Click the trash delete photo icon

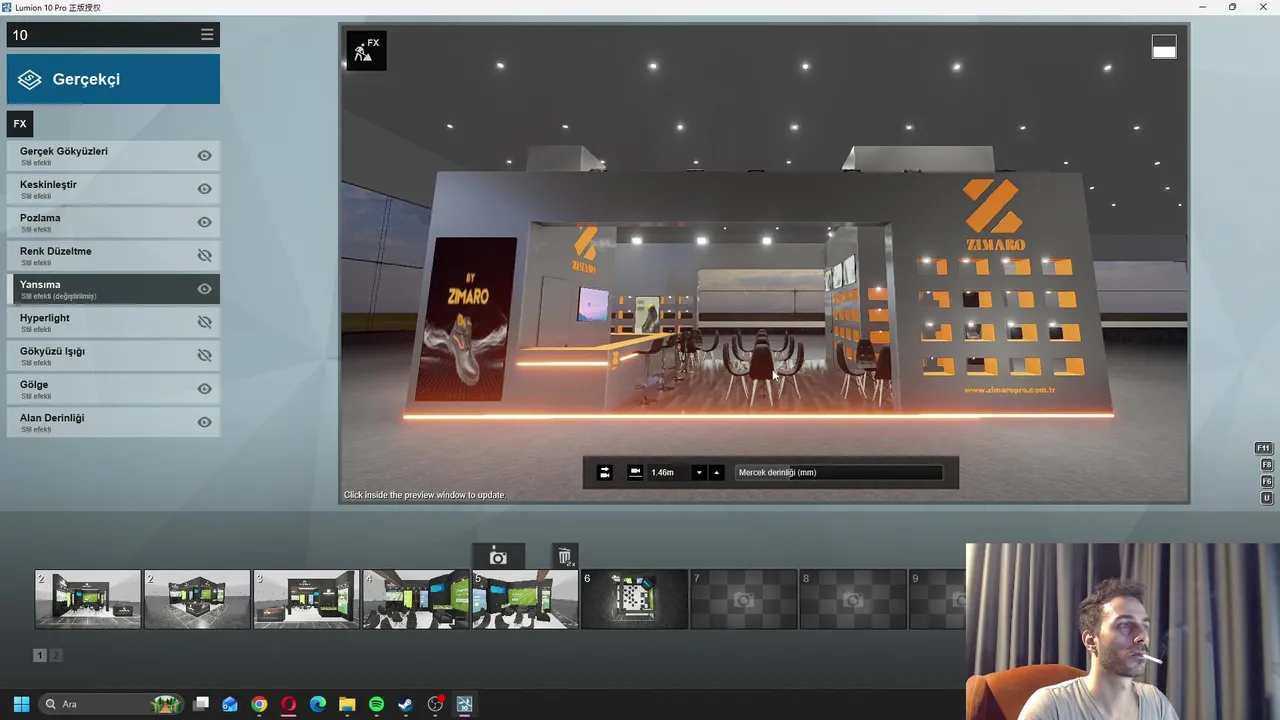point(565,557)
